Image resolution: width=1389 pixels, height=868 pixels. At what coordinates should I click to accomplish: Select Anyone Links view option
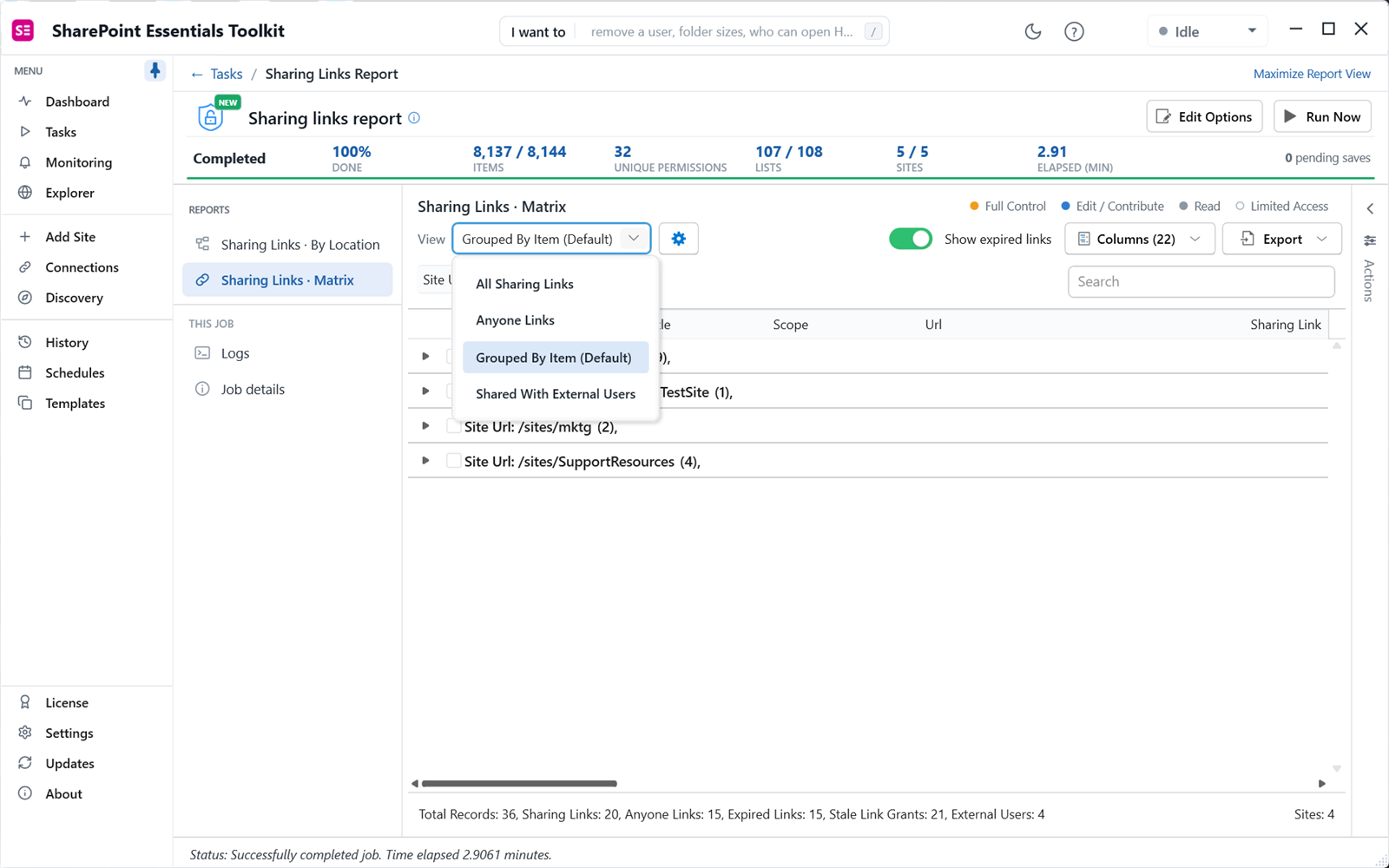coord(556,320)
